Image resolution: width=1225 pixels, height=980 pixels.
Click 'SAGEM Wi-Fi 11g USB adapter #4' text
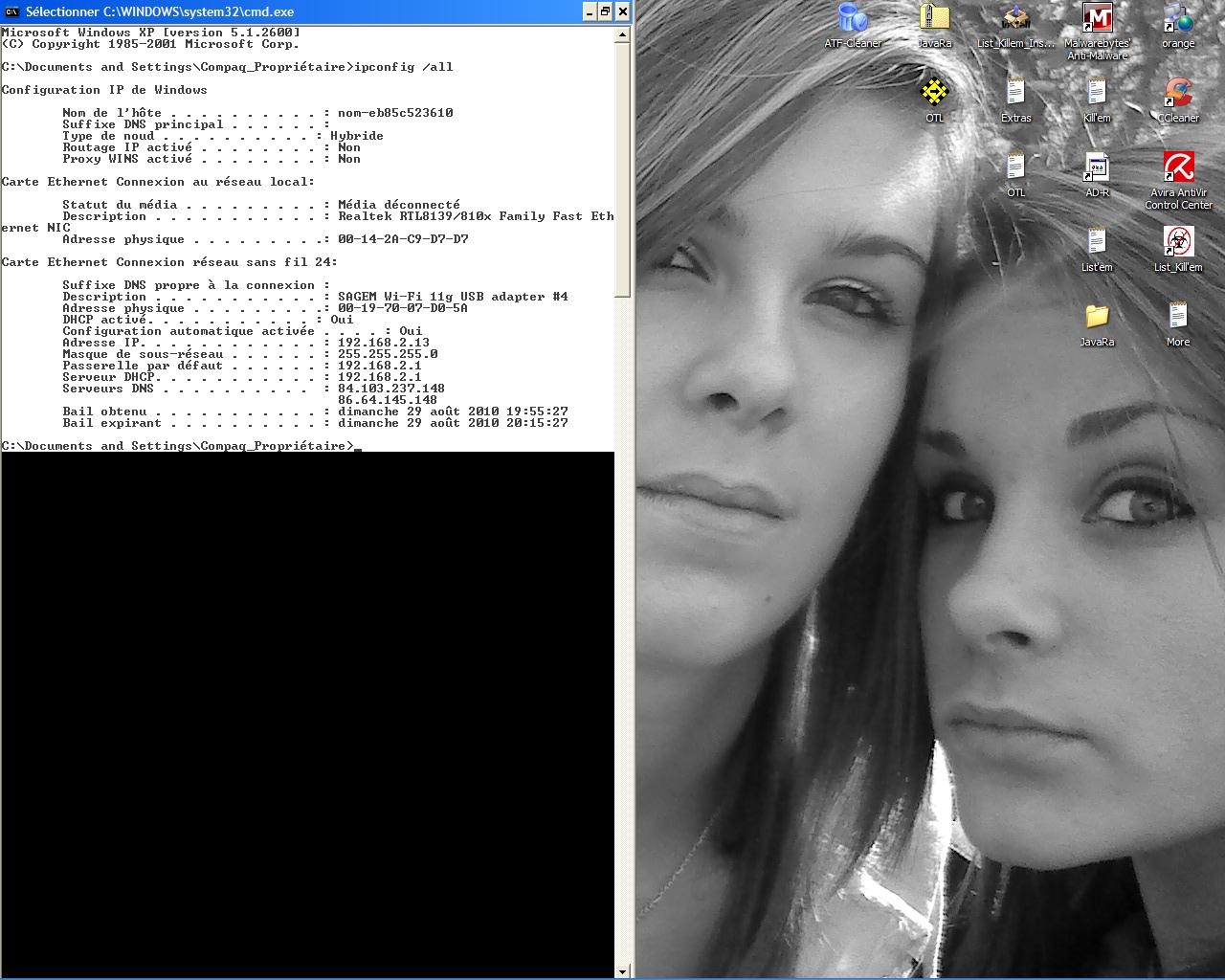(x=453, y=297)
